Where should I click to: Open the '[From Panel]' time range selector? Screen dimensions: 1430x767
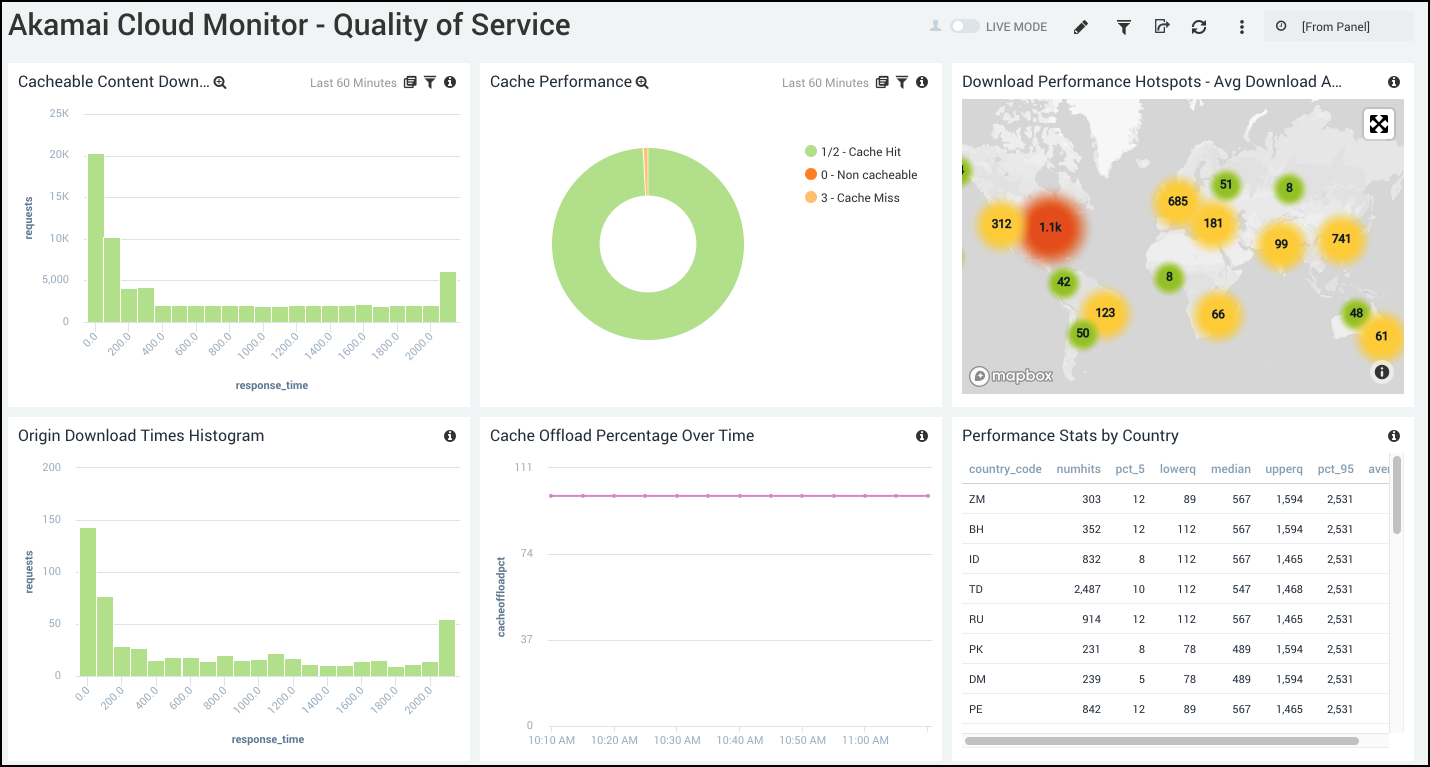(1338, 26)
